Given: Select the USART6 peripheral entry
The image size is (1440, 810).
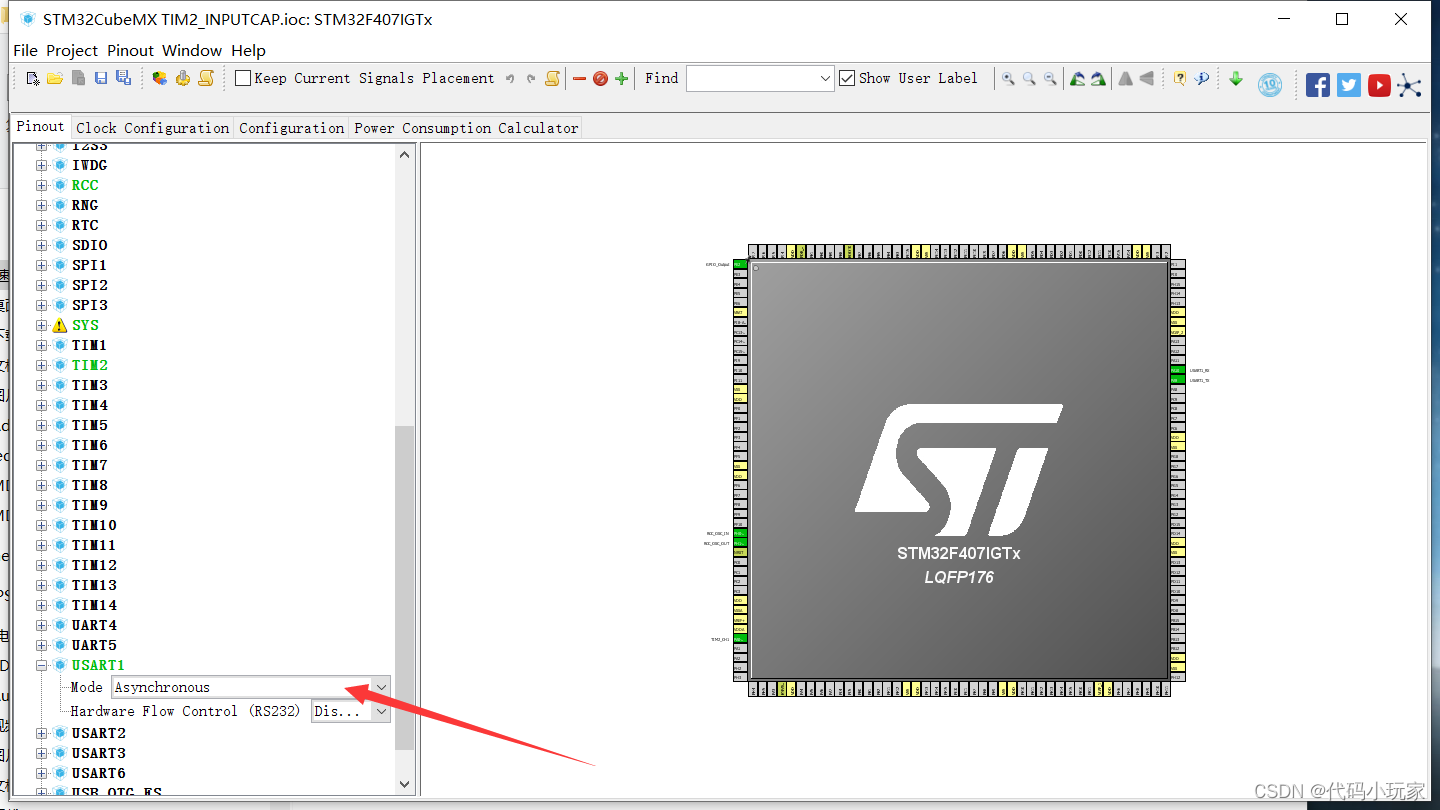Looking at the screenshot, I should pos(98,773).
